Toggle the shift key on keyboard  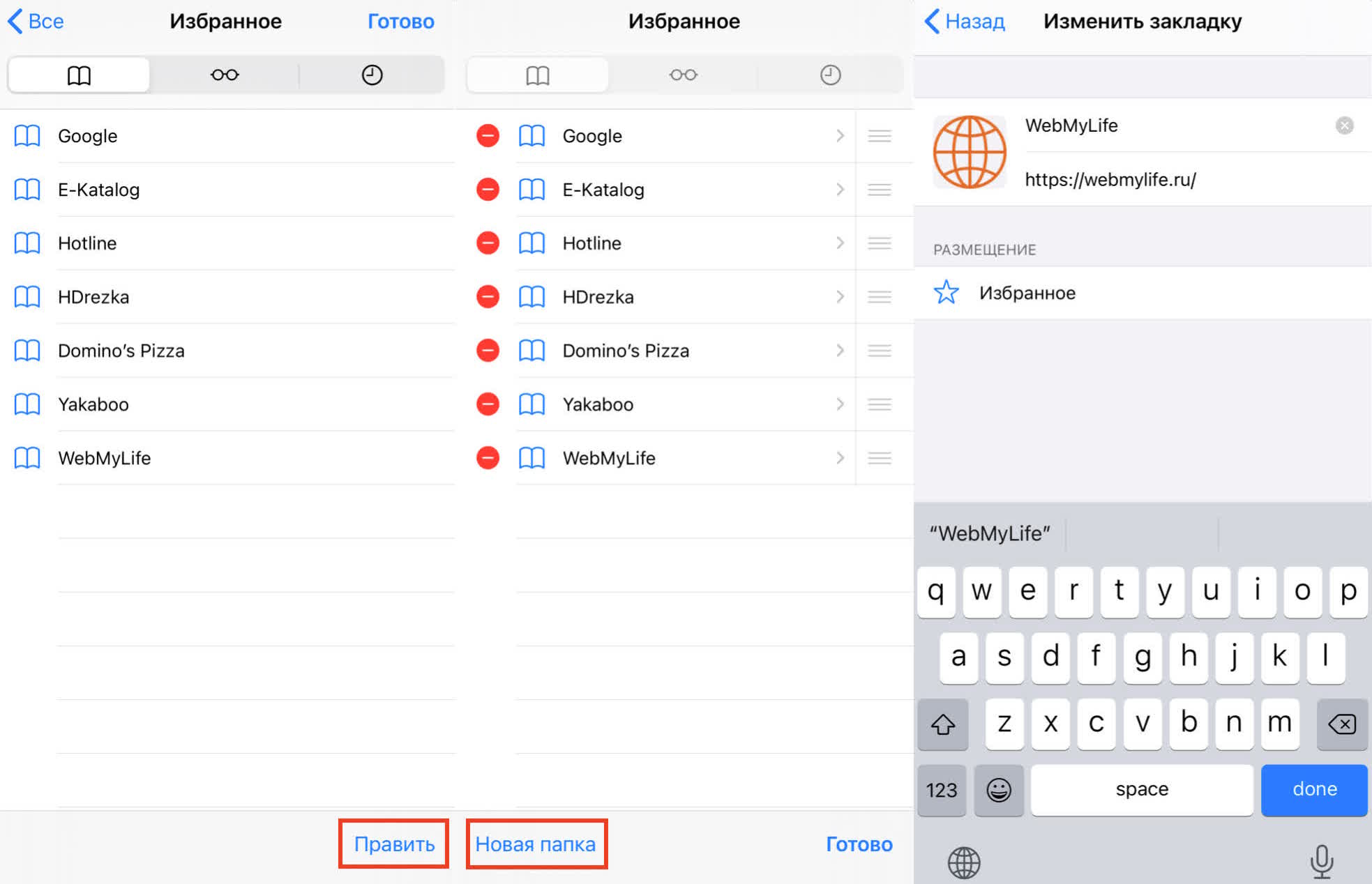click(x=942, y=724)
